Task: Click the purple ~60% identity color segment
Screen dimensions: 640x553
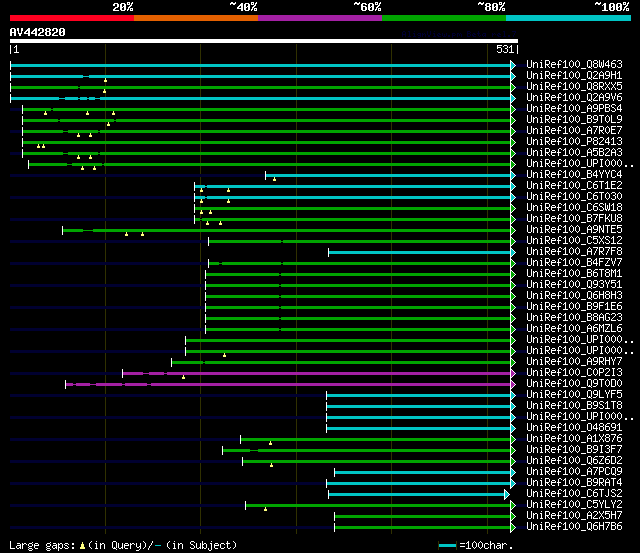Action: (x=320, y=18)
